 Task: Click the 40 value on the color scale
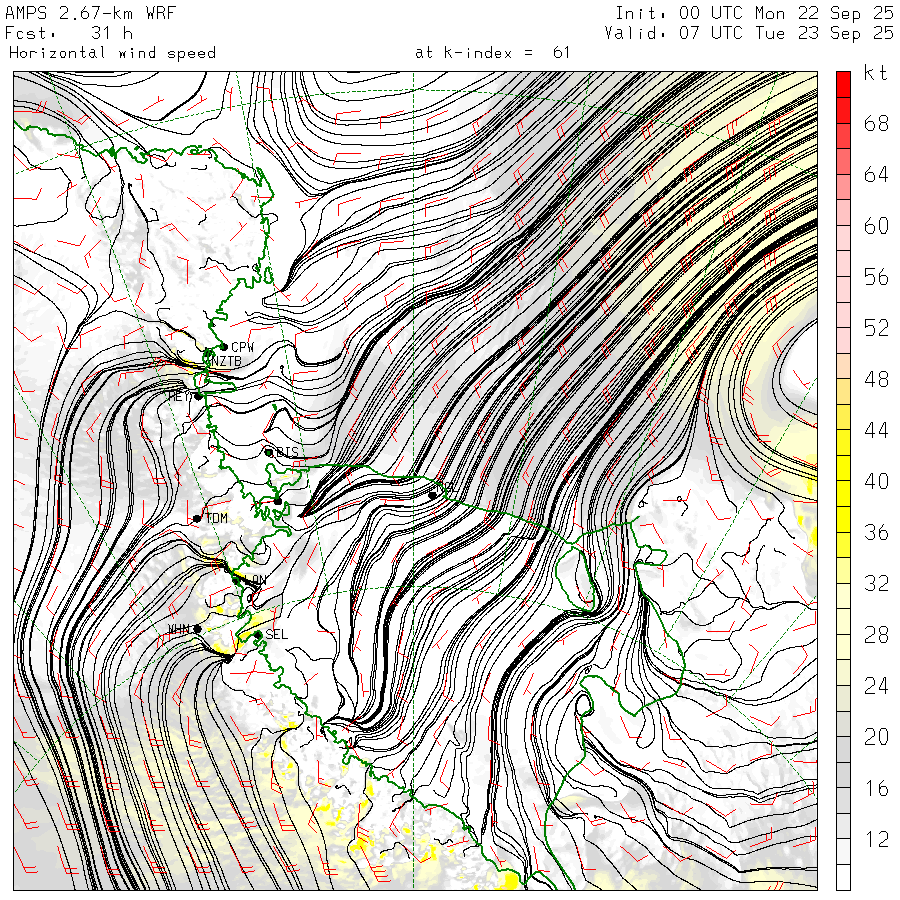coord(876,482)
